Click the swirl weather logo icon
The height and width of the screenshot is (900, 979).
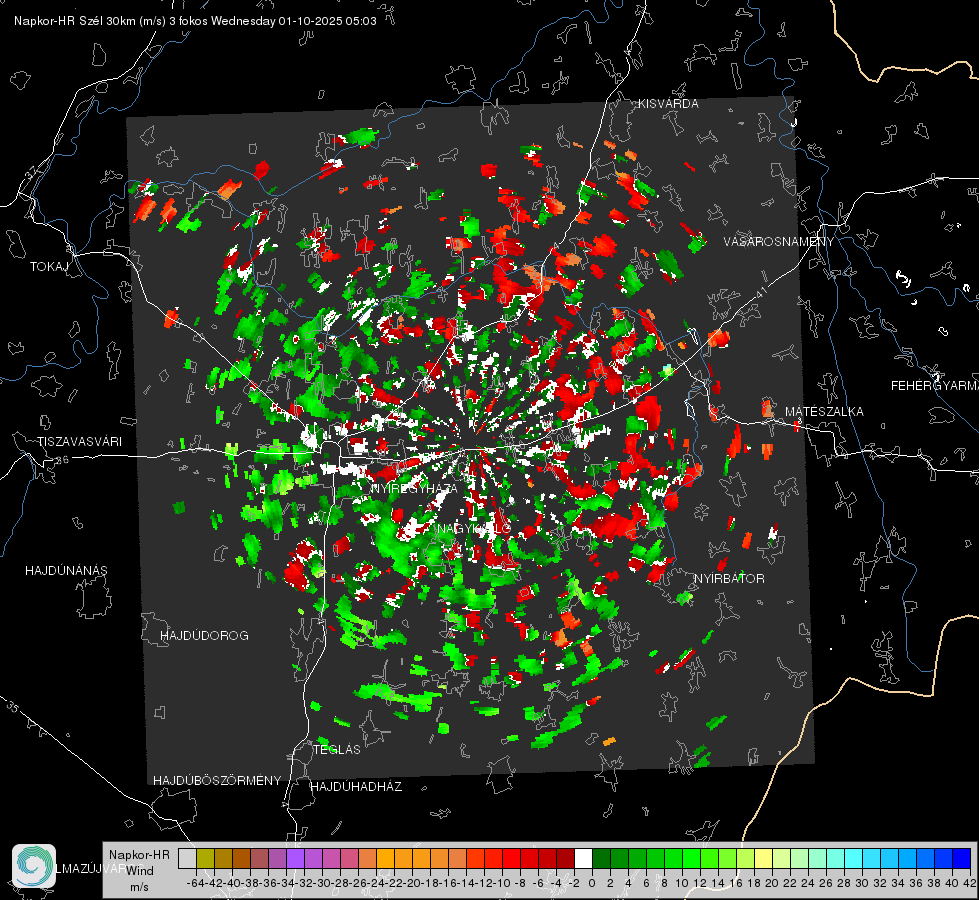tap(34, 866)
